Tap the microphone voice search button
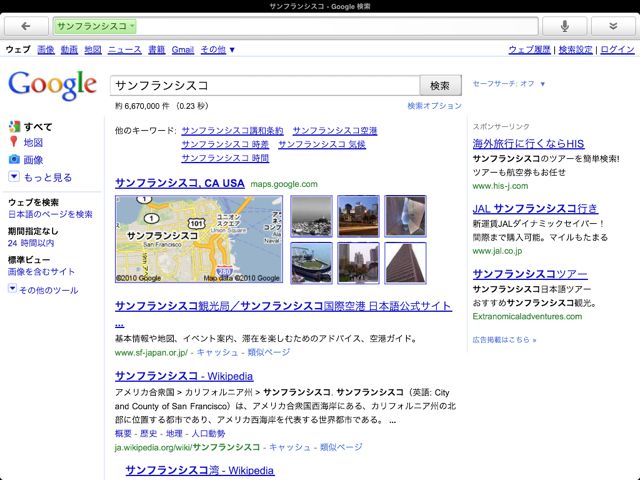640x480 pixels. [564, 27]
